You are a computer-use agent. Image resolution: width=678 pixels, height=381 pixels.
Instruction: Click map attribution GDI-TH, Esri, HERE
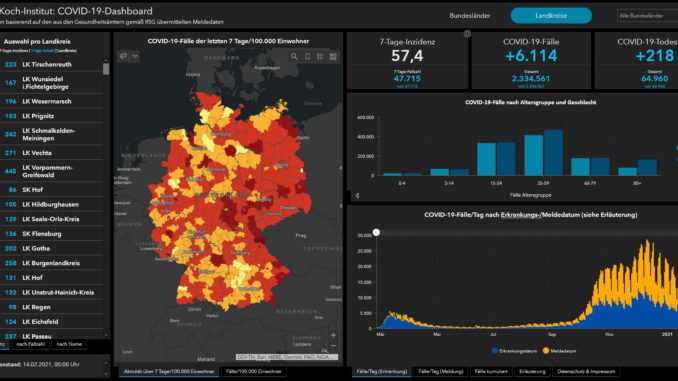(286, 357)
